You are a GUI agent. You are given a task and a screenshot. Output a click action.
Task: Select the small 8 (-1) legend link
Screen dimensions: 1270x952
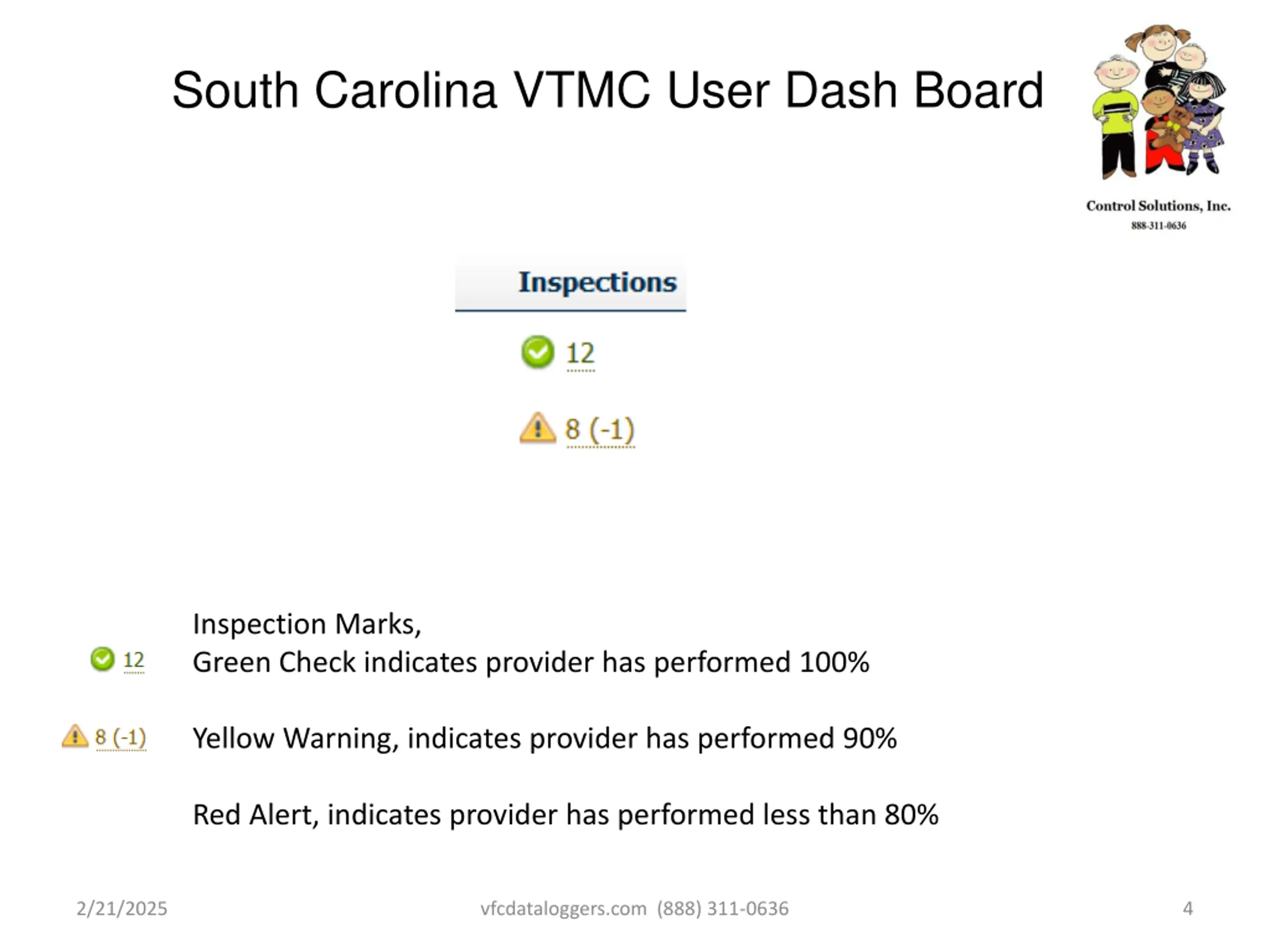(x=121, y=737)
